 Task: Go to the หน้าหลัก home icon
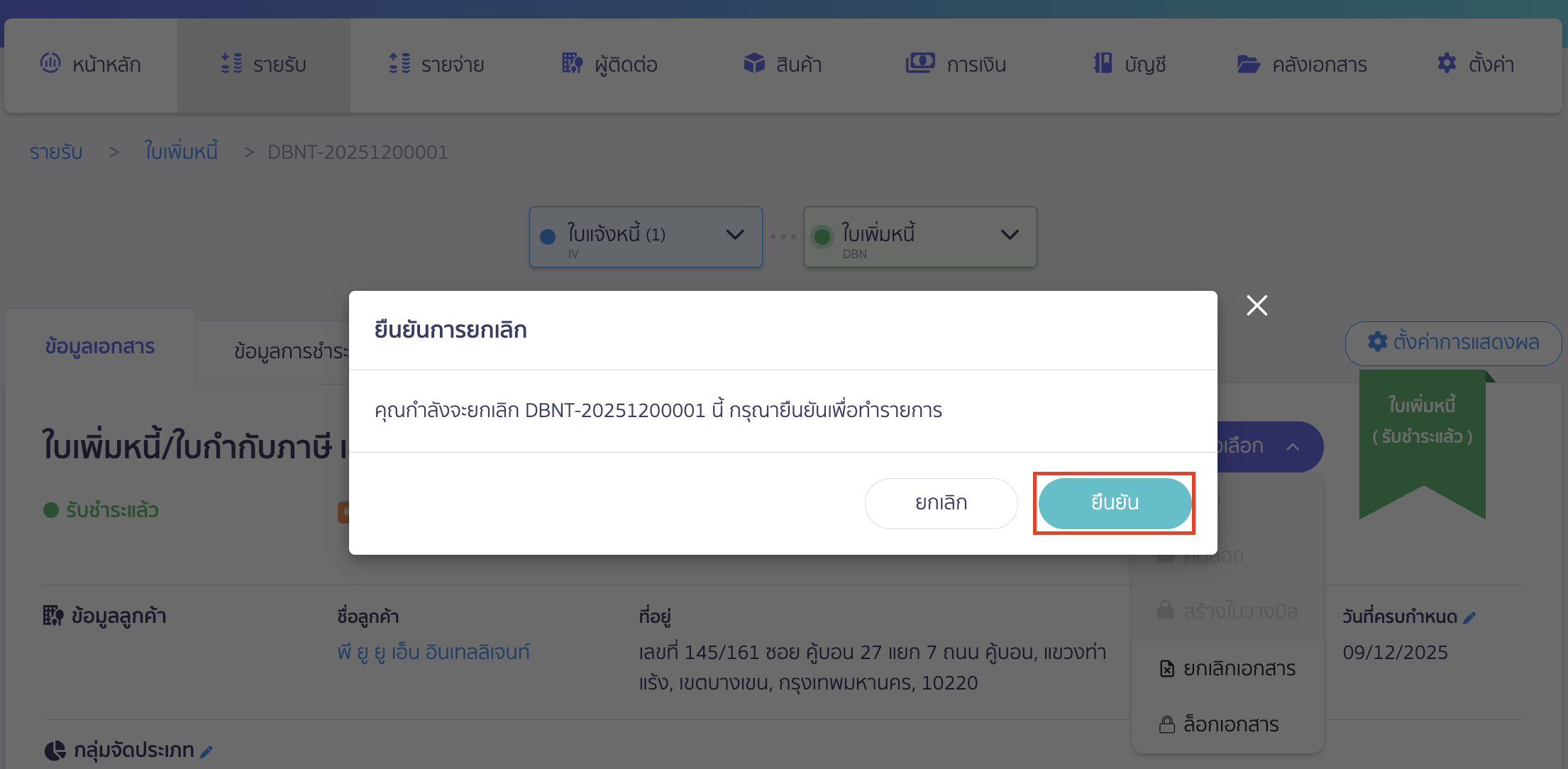(50, 64)
